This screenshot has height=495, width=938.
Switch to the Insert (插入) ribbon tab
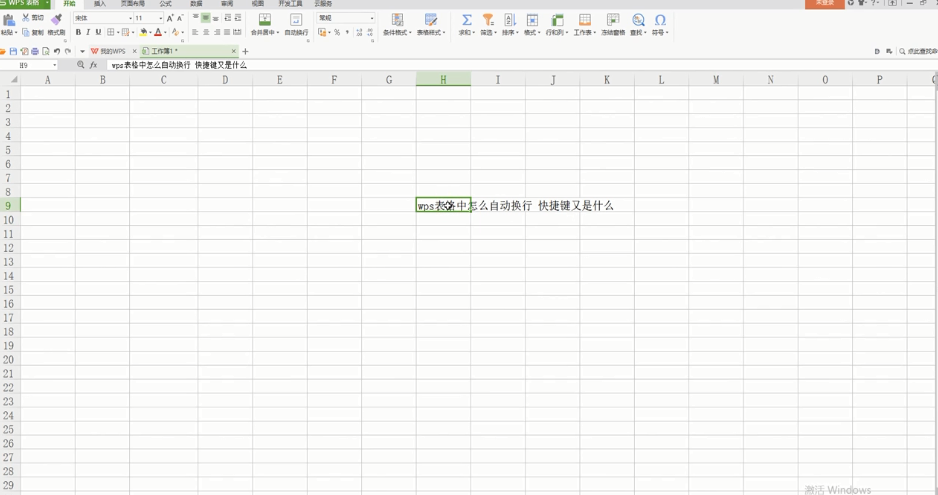click(x=99, y=4)
